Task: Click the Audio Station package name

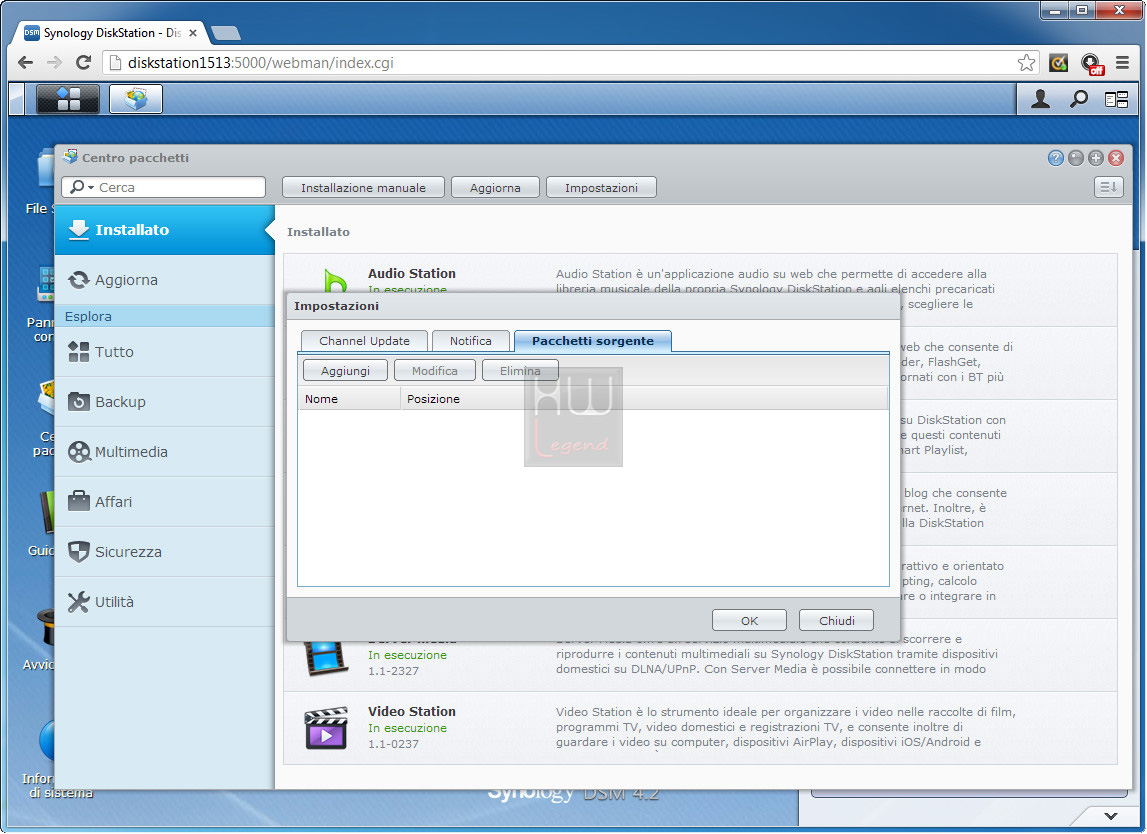Action: pyautogui.click(x=412, y=274)
